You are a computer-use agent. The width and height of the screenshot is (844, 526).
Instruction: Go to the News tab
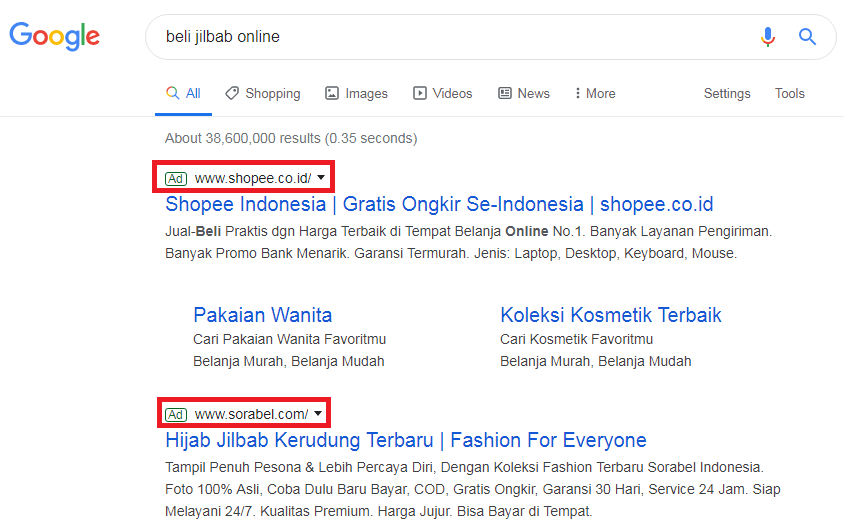524,93
